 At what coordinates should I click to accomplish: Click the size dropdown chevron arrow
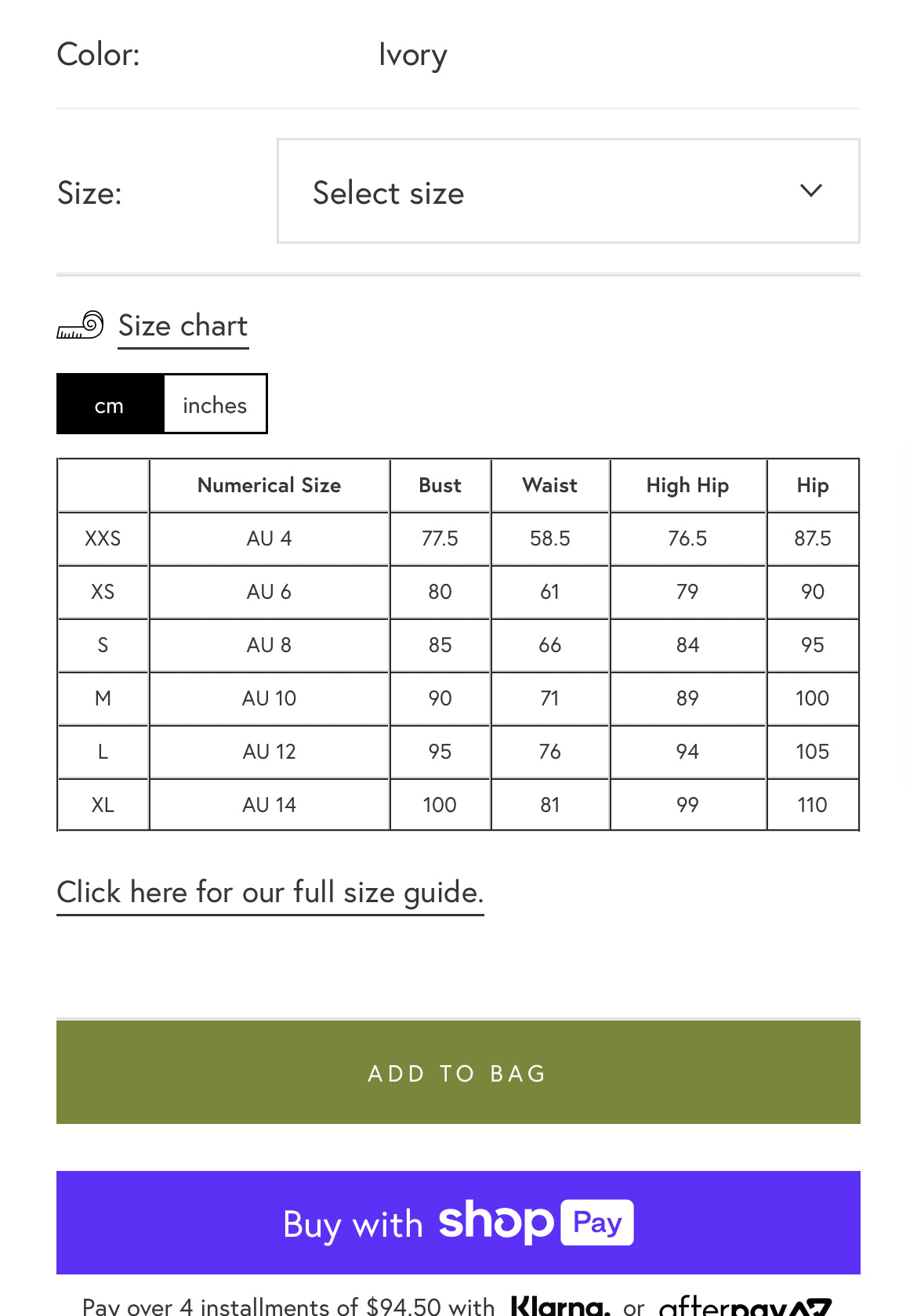(x=810, y=190)
